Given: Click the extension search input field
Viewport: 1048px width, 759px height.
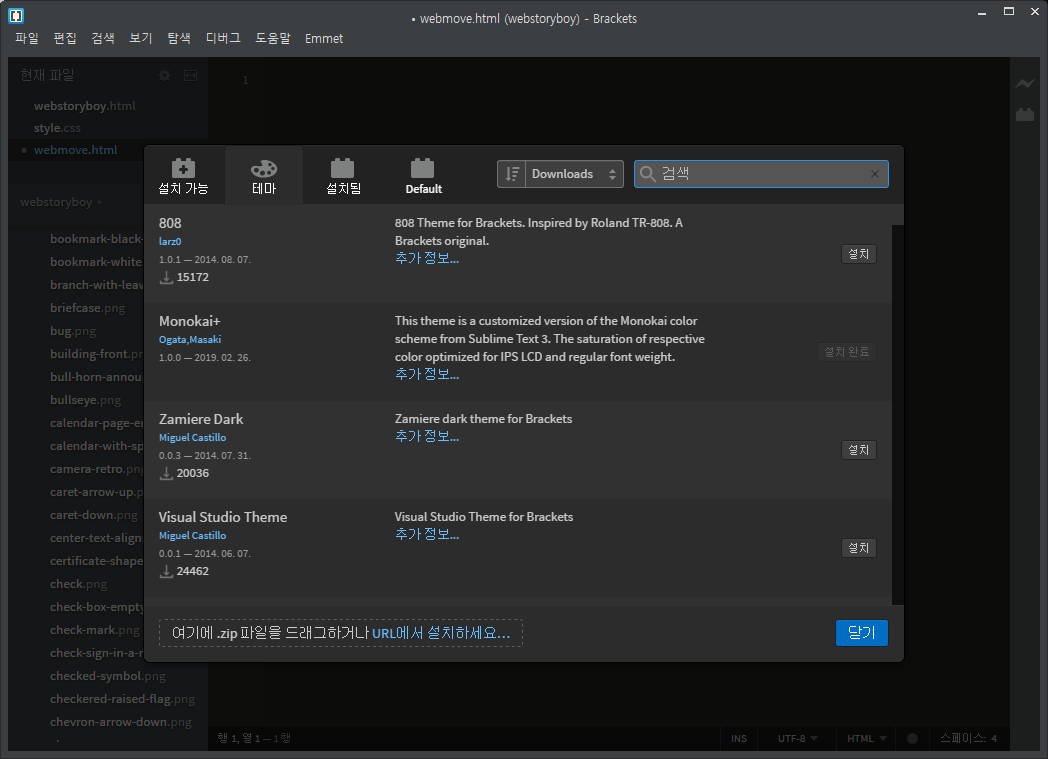Looking at the screenshot, I should [761, 174].
